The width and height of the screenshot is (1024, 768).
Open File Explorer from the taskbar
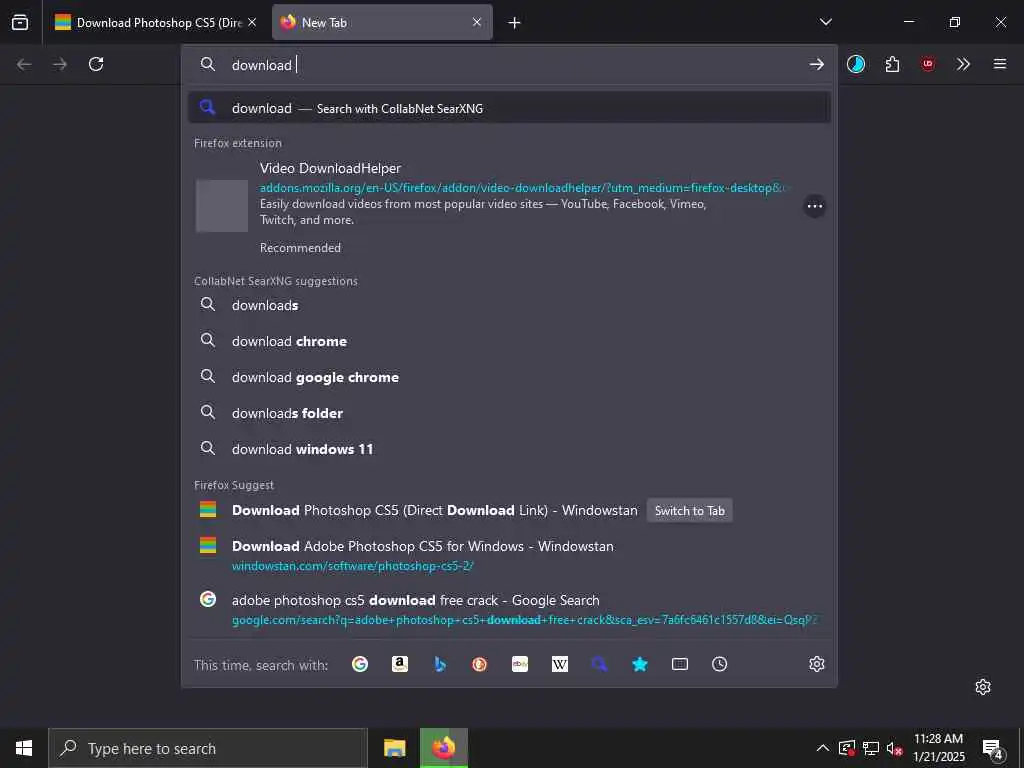pyautogui.click(x=394, y=748)
